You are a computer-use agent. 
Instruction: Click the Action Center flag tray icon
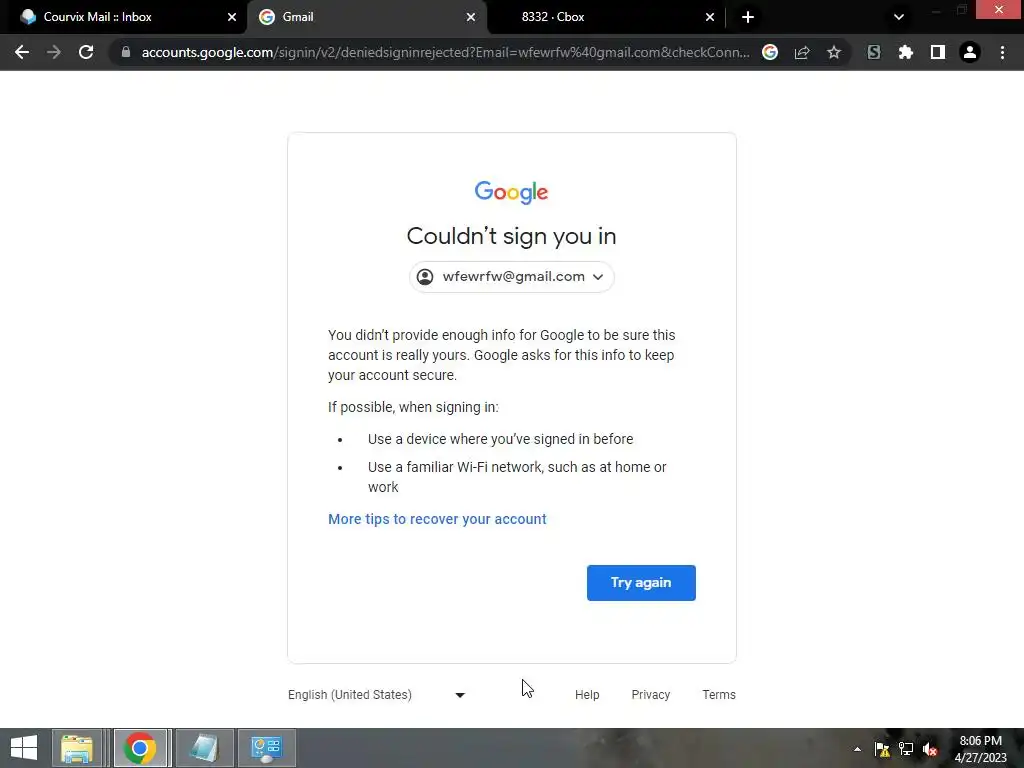point(882,749)
